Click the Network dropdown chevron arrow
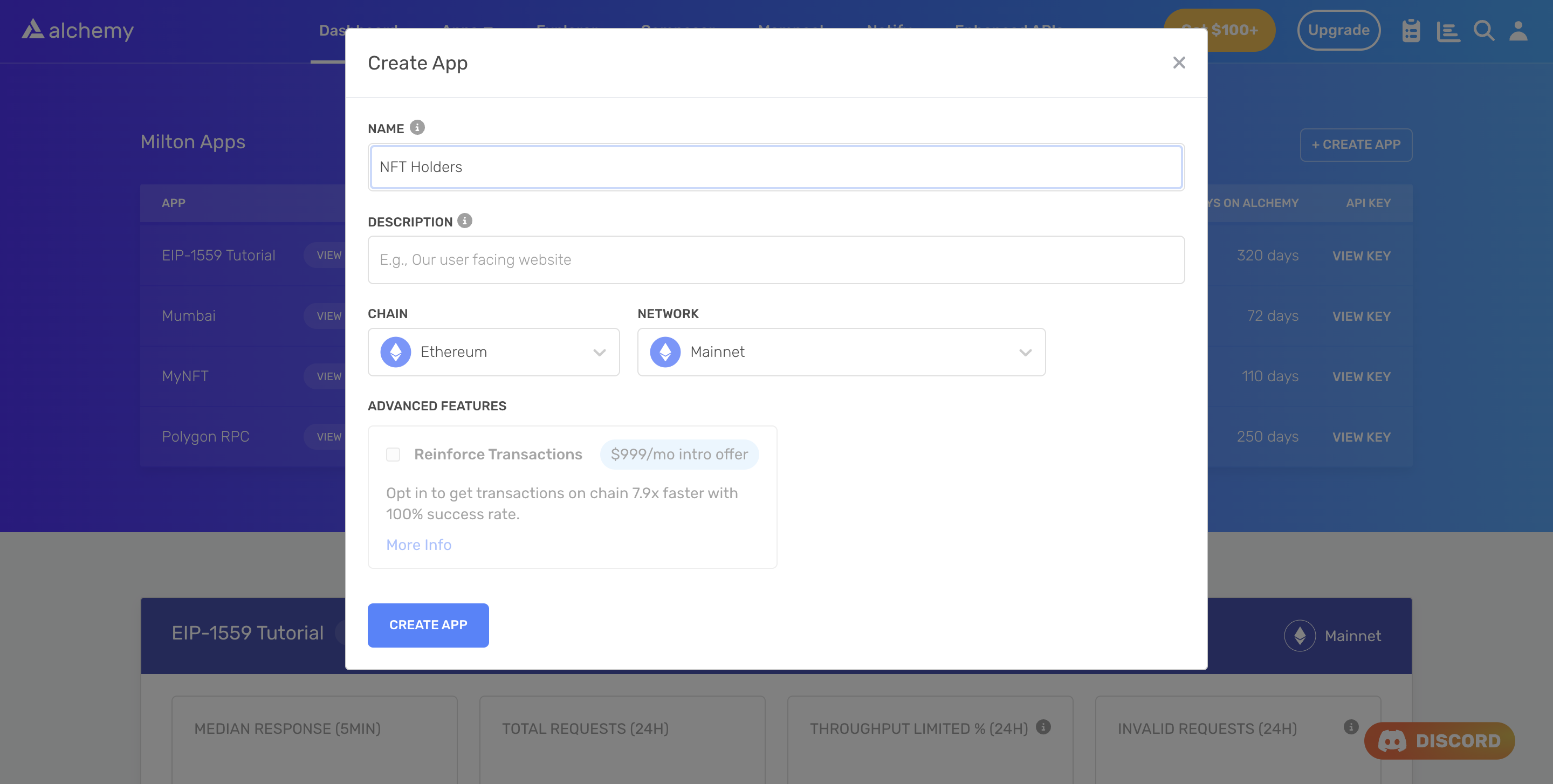 click(x=1025, y=353)
